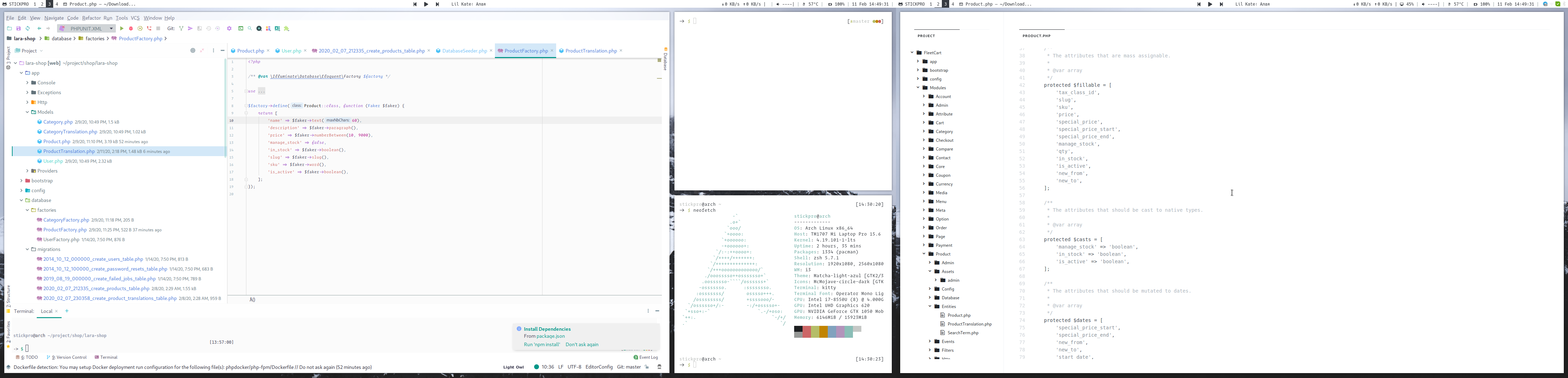Open the terminal toolbar icon
Screen dimensions: 1568x378
coord(240,29)
